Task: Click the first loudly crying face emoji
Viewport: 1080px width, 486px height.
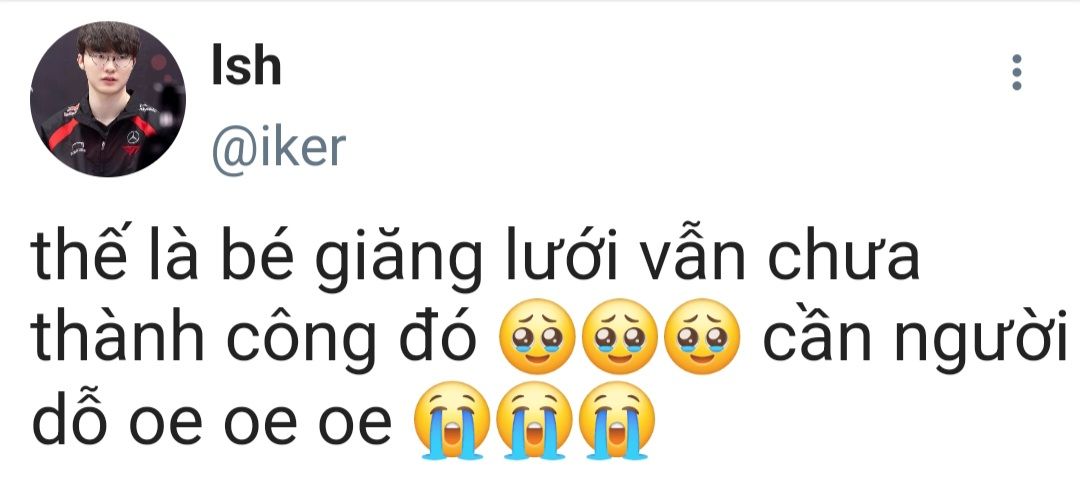Action: coord(451,420)
